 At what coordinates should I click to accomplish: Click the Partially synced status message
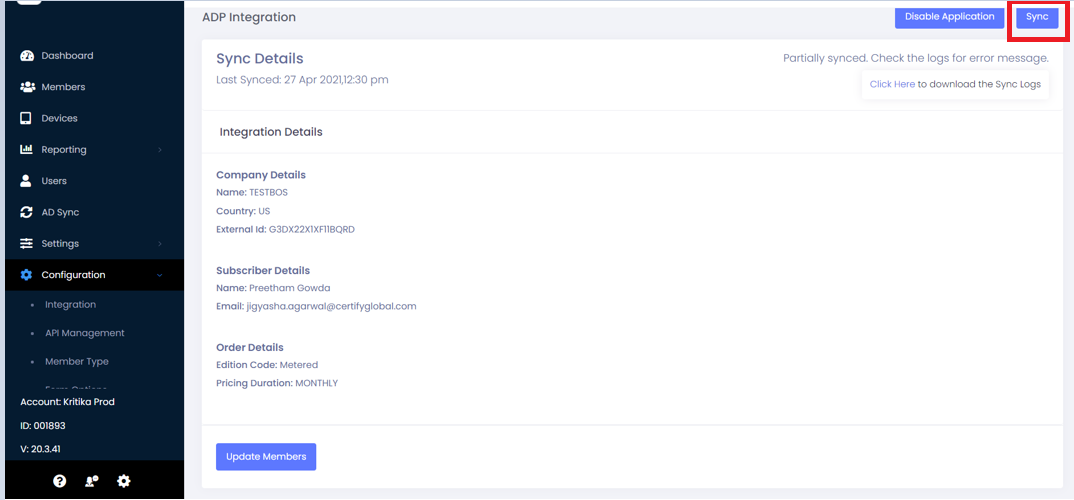tap(916, 58)
